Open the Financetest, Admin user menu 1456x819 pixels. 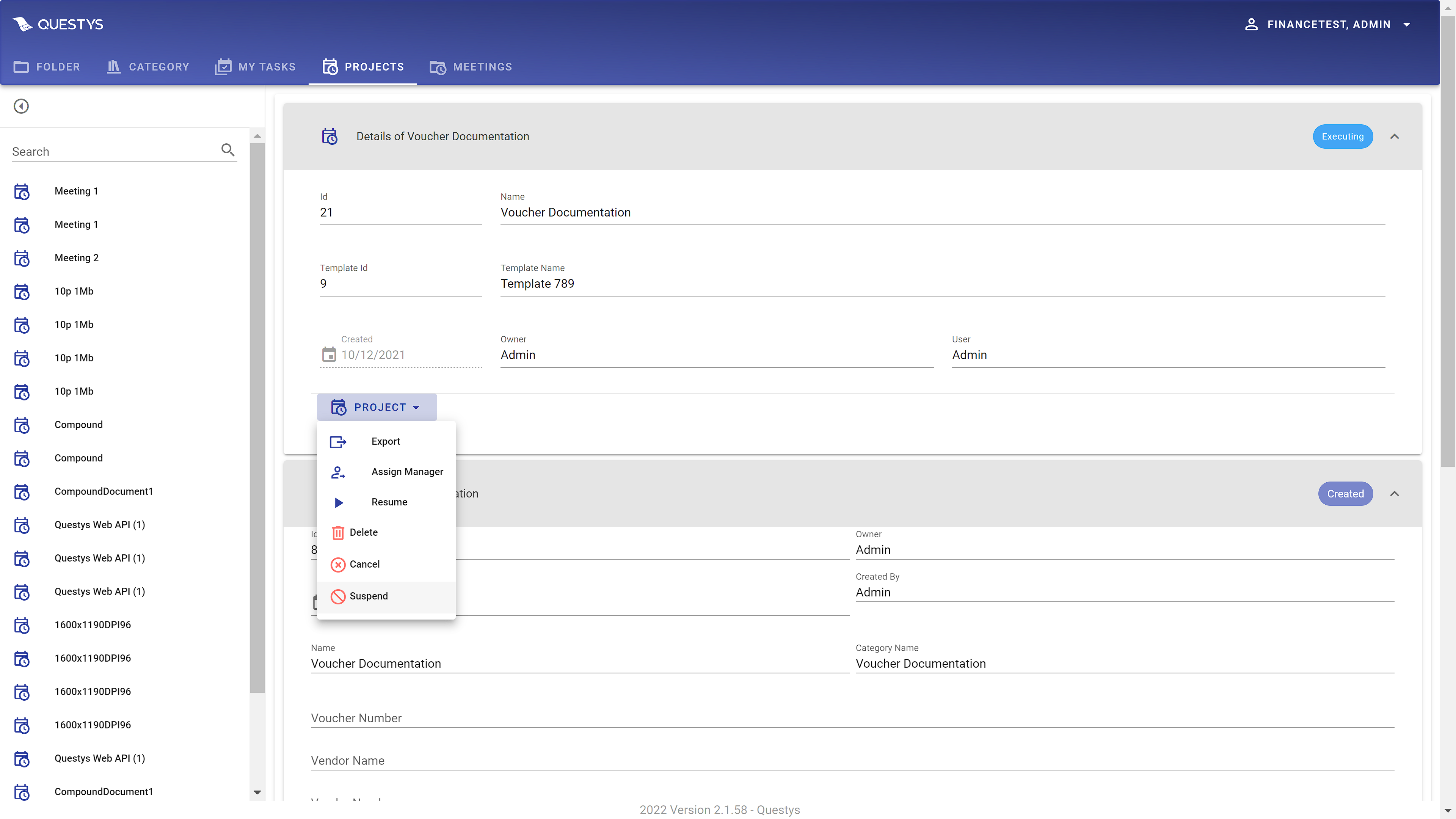(x=1328, y=24)
